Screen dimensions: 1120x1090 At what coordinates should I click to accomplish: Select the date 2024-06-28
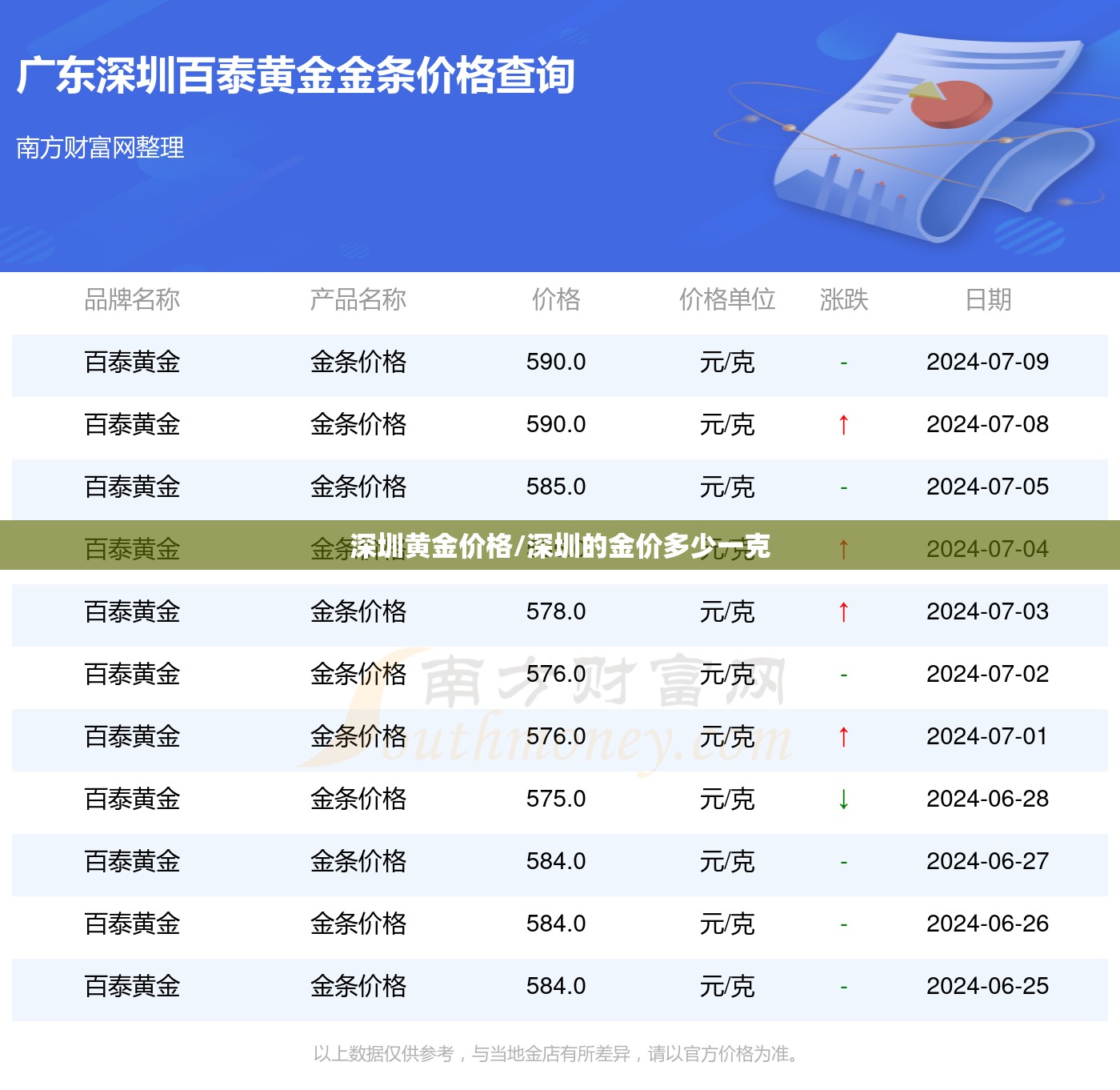988,799
